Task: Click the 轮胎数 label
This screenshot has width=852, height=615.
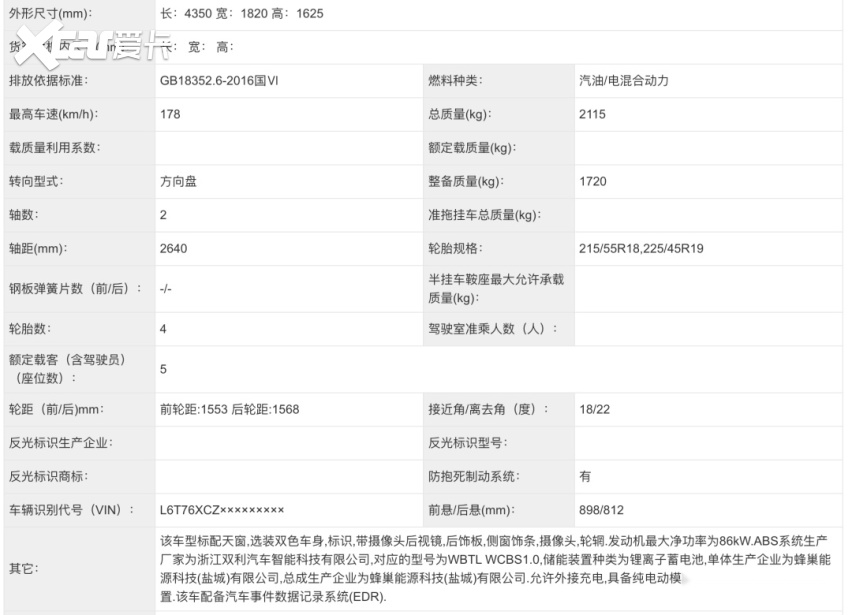Action: pos(30,329)
